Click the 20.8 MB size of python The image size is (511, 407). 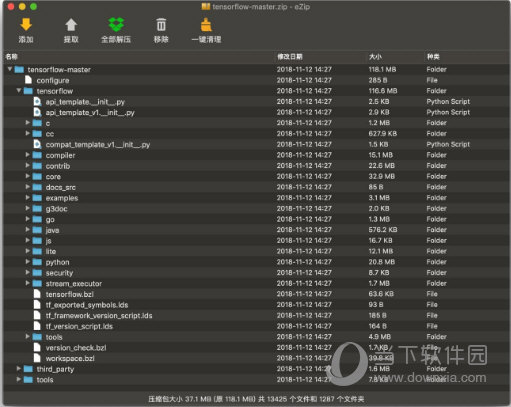[382, 262]
